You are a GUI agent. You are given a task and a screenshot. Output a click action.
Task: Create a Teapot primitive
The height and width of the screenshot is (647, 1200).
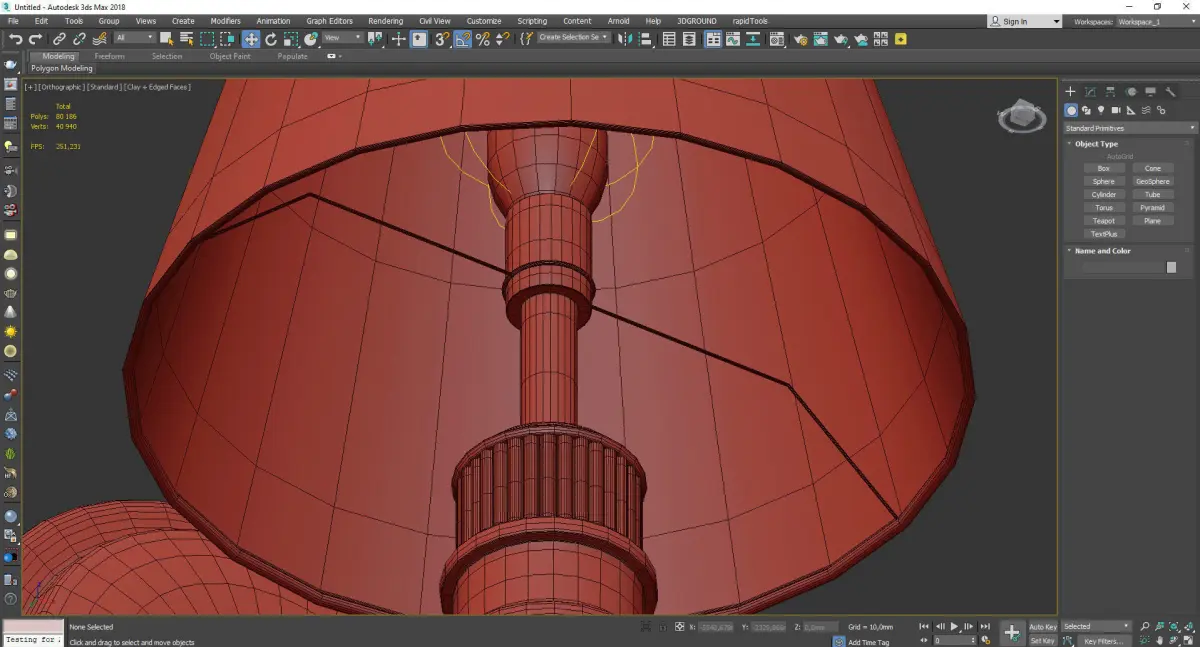1103,221
